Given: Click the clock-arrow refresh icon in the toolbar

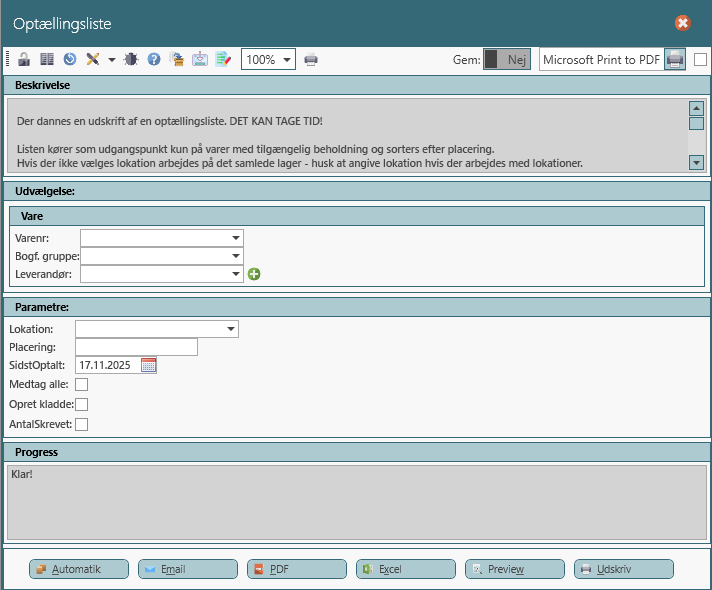Looking at the screenshot, I should [x=69, y=60].
